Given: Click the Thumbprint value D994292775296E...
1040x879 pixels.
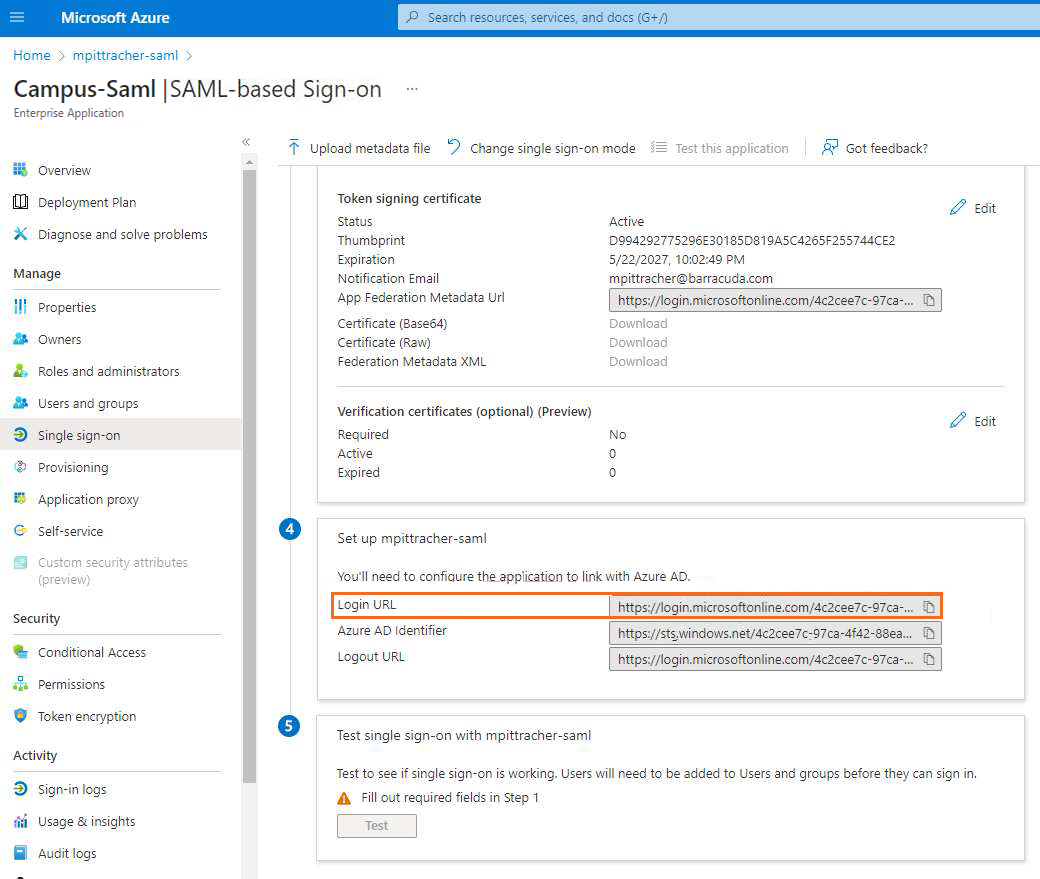Looking at the screenshot, I should [752, 240].
